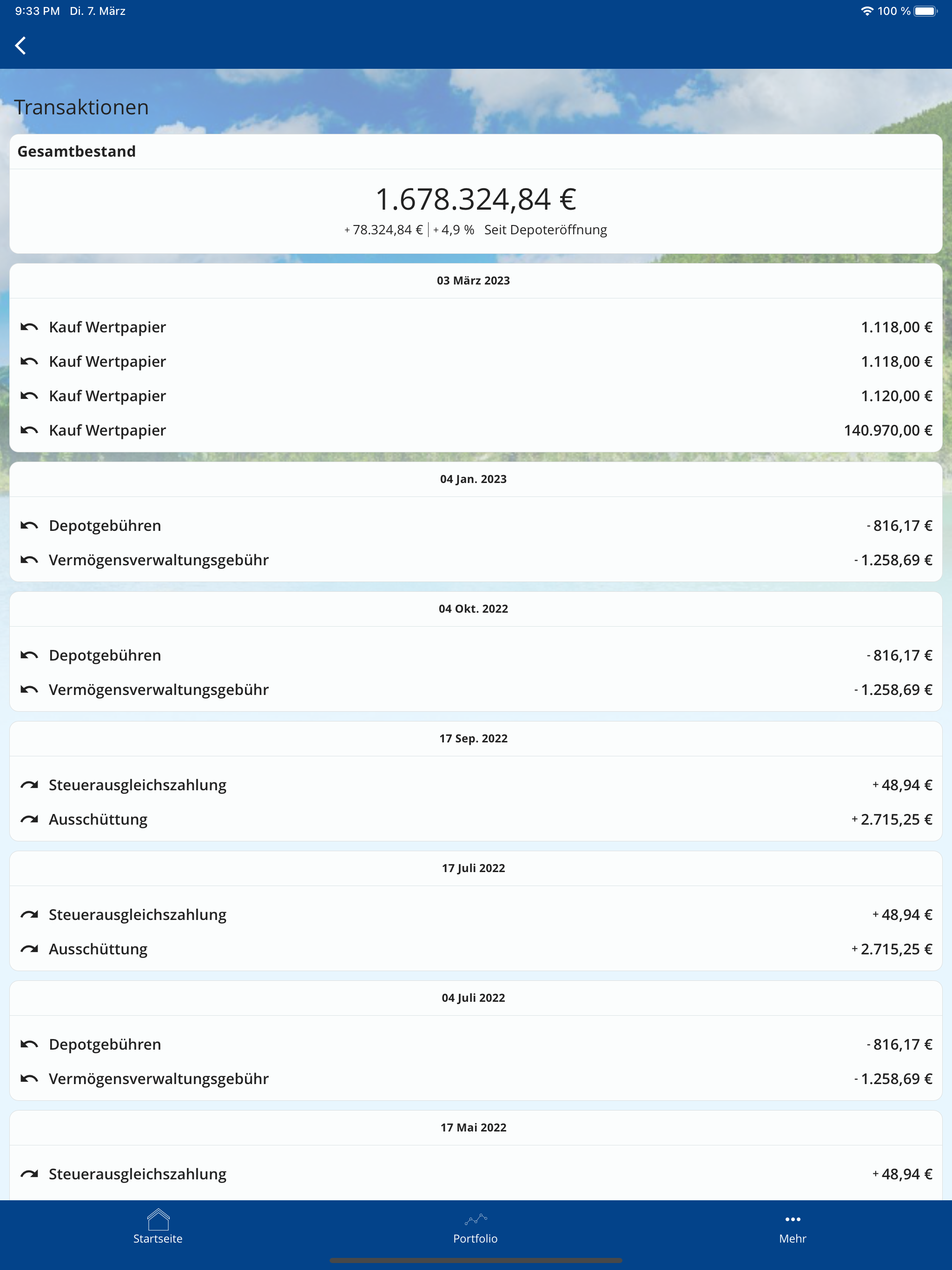
Task: Click incoming arrow icon of Steuerausgleichszahlung 17 Juli 2022
Action: click(29, 915)
